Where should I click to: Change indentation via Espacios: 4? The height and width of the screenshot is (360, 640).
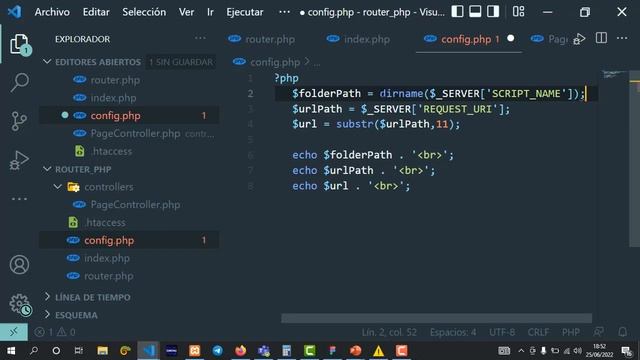coord(453,332)
